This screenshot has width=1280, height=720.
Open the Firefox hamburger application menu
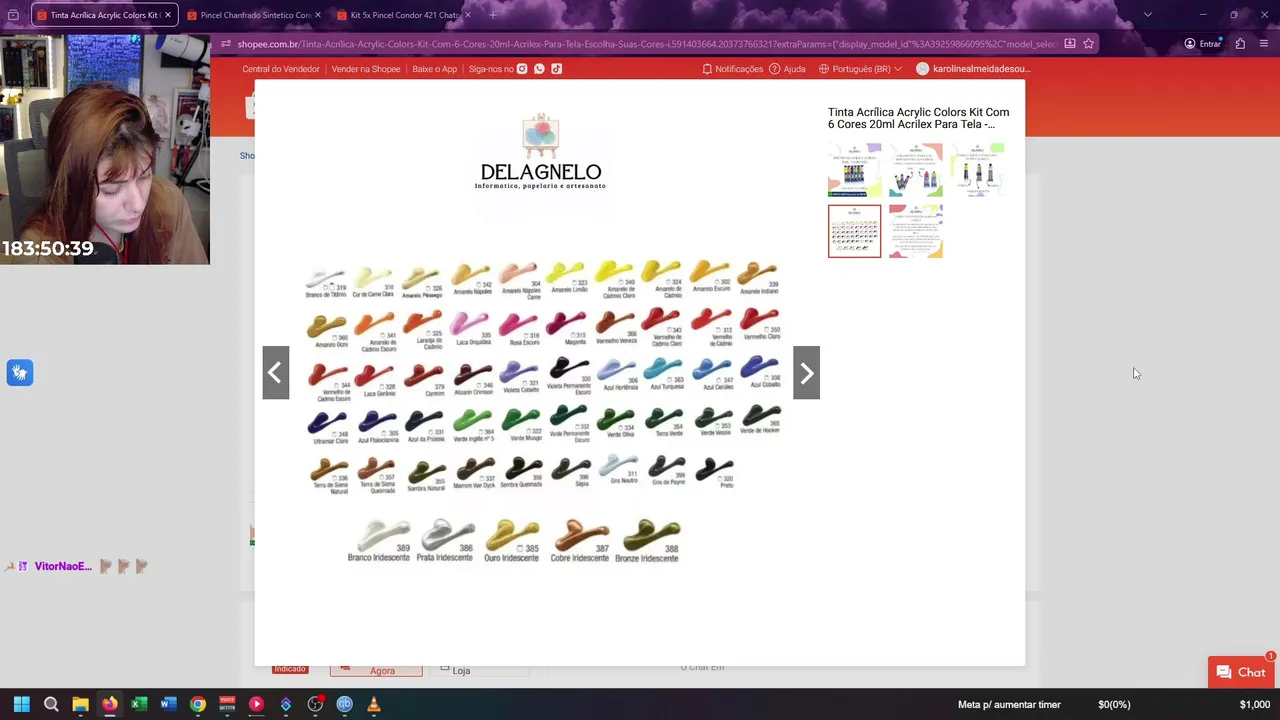pyautogui.click(x=1264, y=44)
